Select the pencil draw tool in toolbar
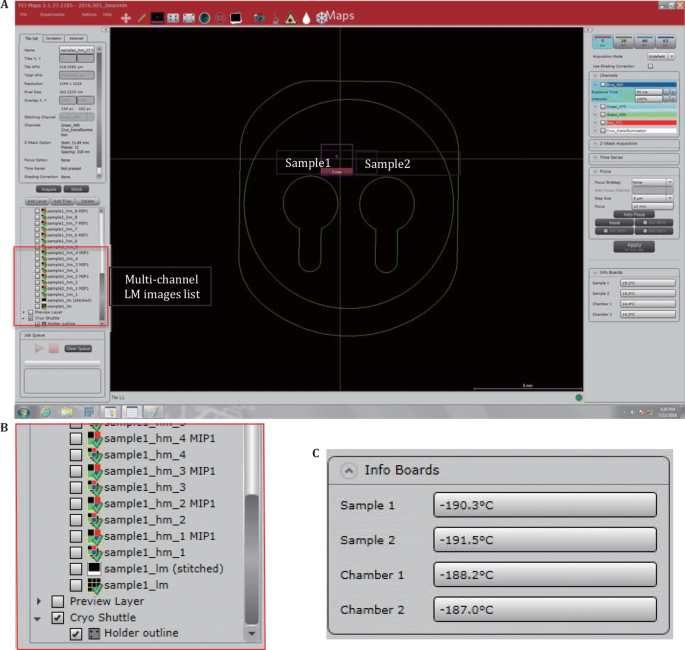685x650 pixels. 141,18
